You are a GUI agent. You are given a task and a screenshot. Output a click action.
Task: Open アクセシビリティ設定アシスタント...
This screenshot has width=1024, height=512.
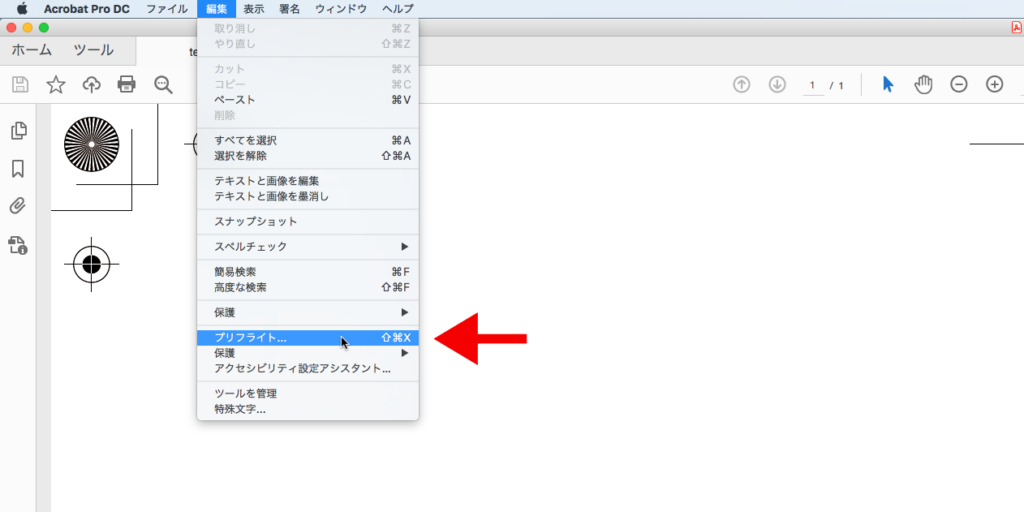[x=308, y=369]
